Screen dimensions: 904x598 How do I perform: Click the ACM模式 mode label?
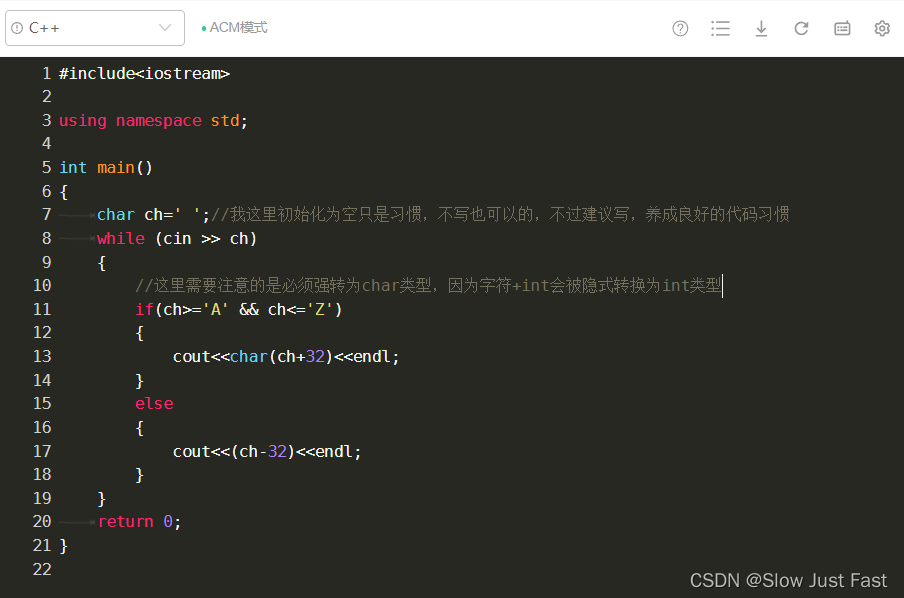point(238,28)
